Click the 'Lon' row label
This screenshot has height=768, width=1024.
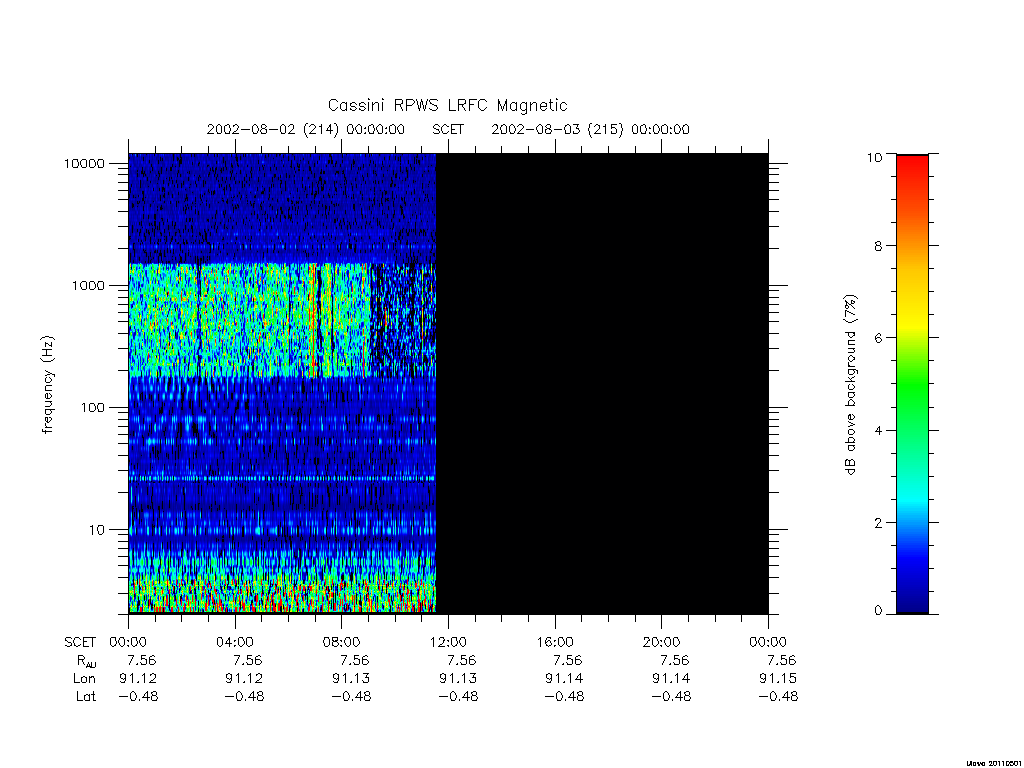click(84, 679)
